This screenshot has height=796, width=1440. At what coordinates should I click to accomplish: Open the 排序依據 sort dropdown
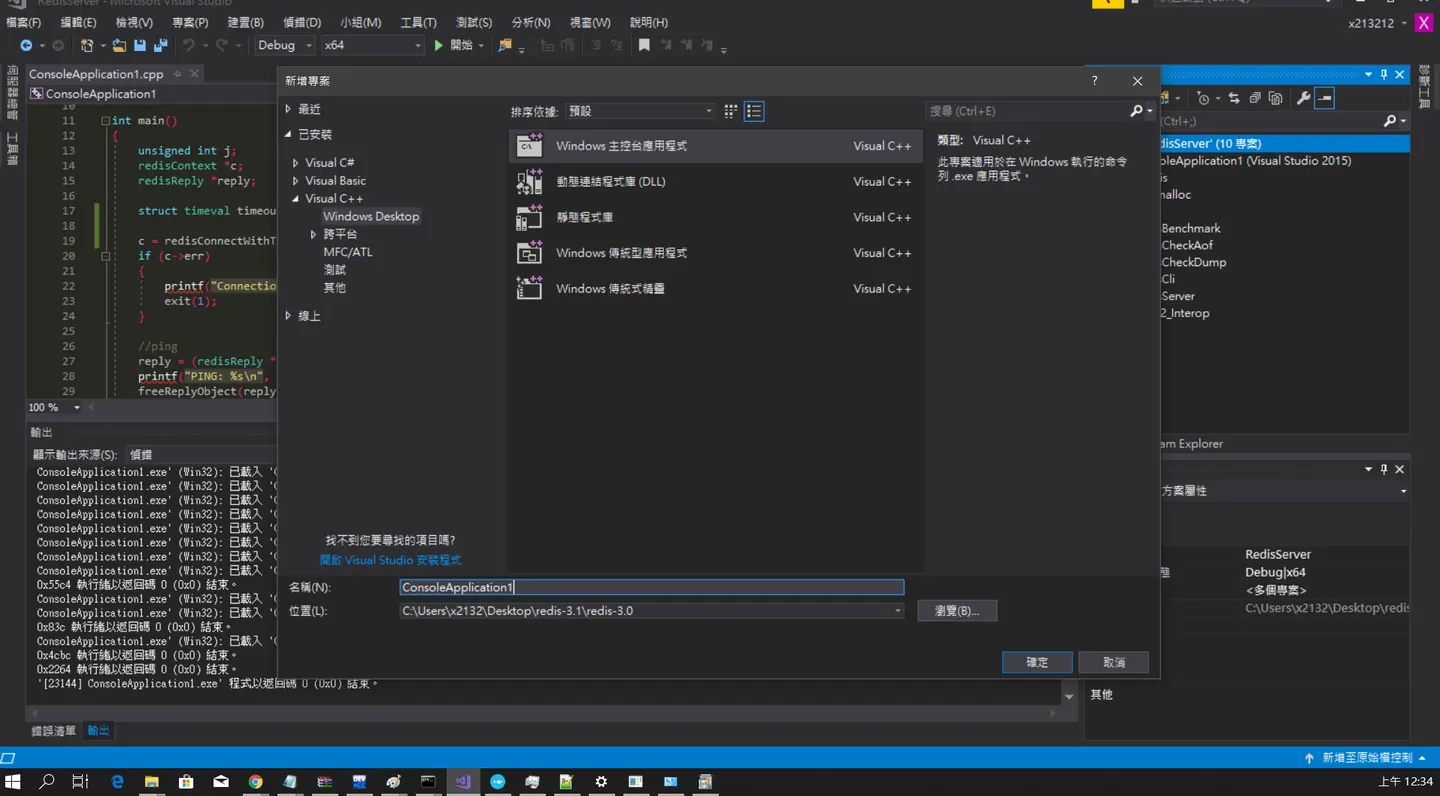click(x=641, y=111)
